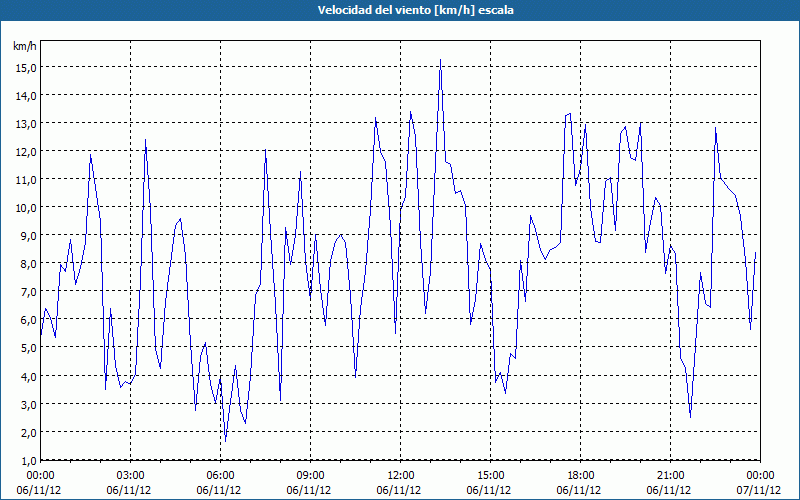Click the '10,0' y-axis label
The image size is (800, 500).
[x=25, y=207]
